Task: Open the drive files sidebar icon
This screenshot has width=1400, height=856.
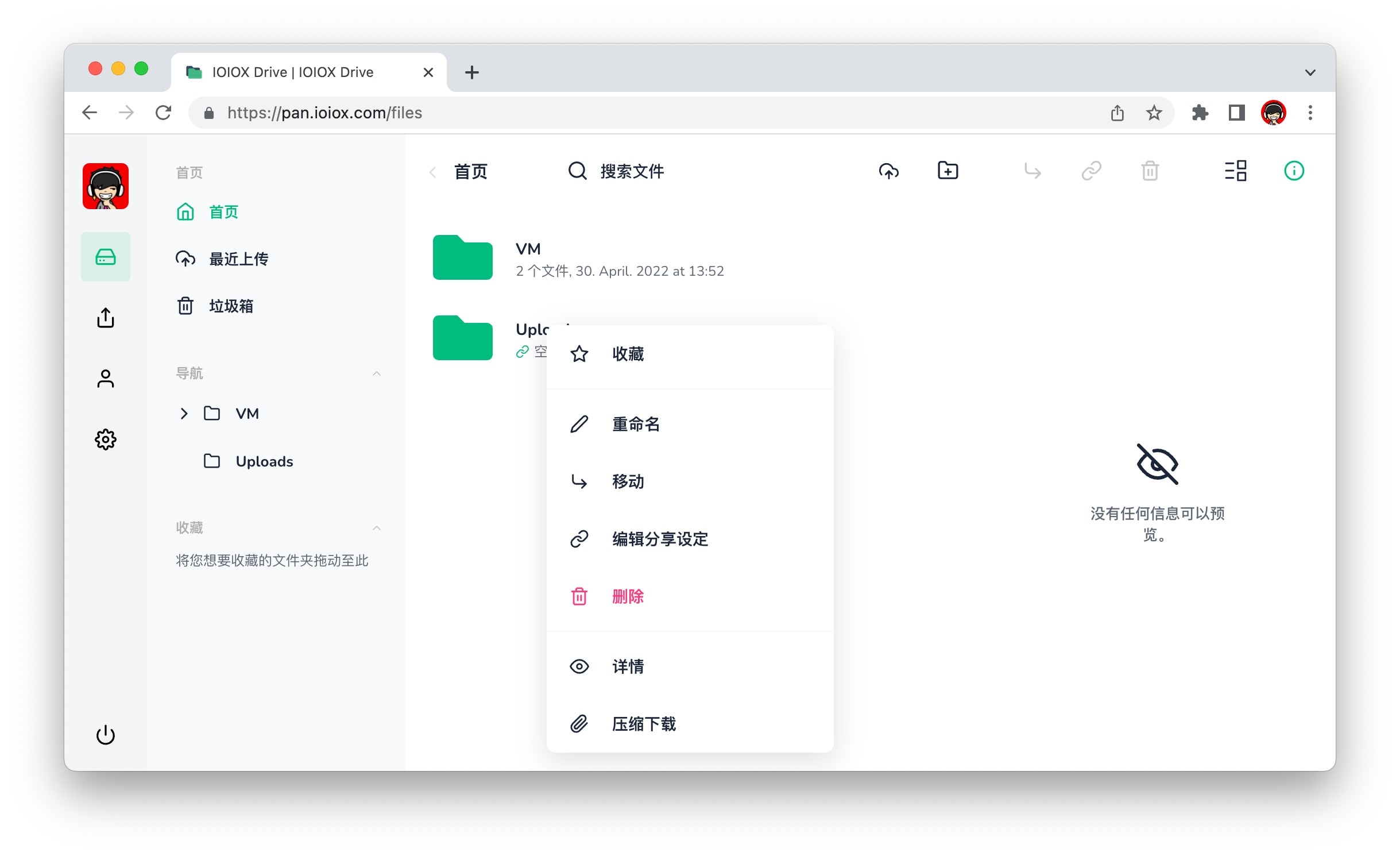Action: coord(106,257)
